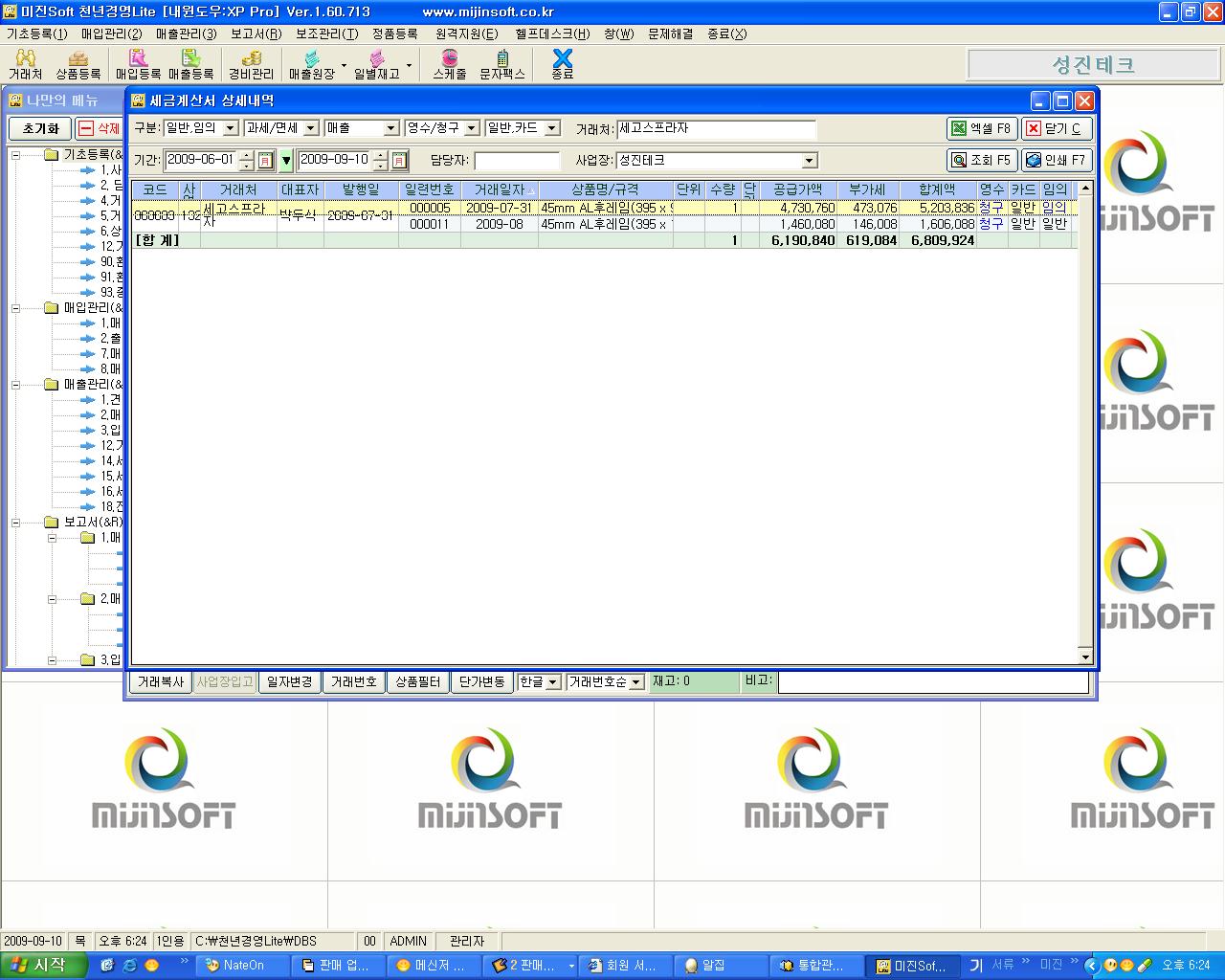
Task: Click the 비고 remarks input field
Action: pos(933,682)
